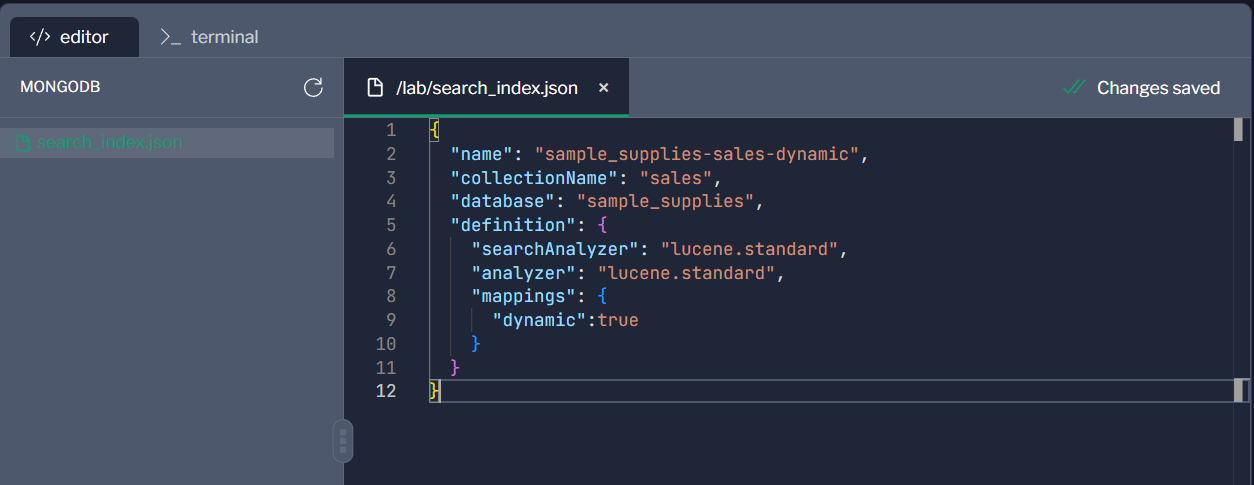Switch to the terminal tab
Viewport: 1254px width, 485px height.
pyautogui.click(x=209, y=37)
